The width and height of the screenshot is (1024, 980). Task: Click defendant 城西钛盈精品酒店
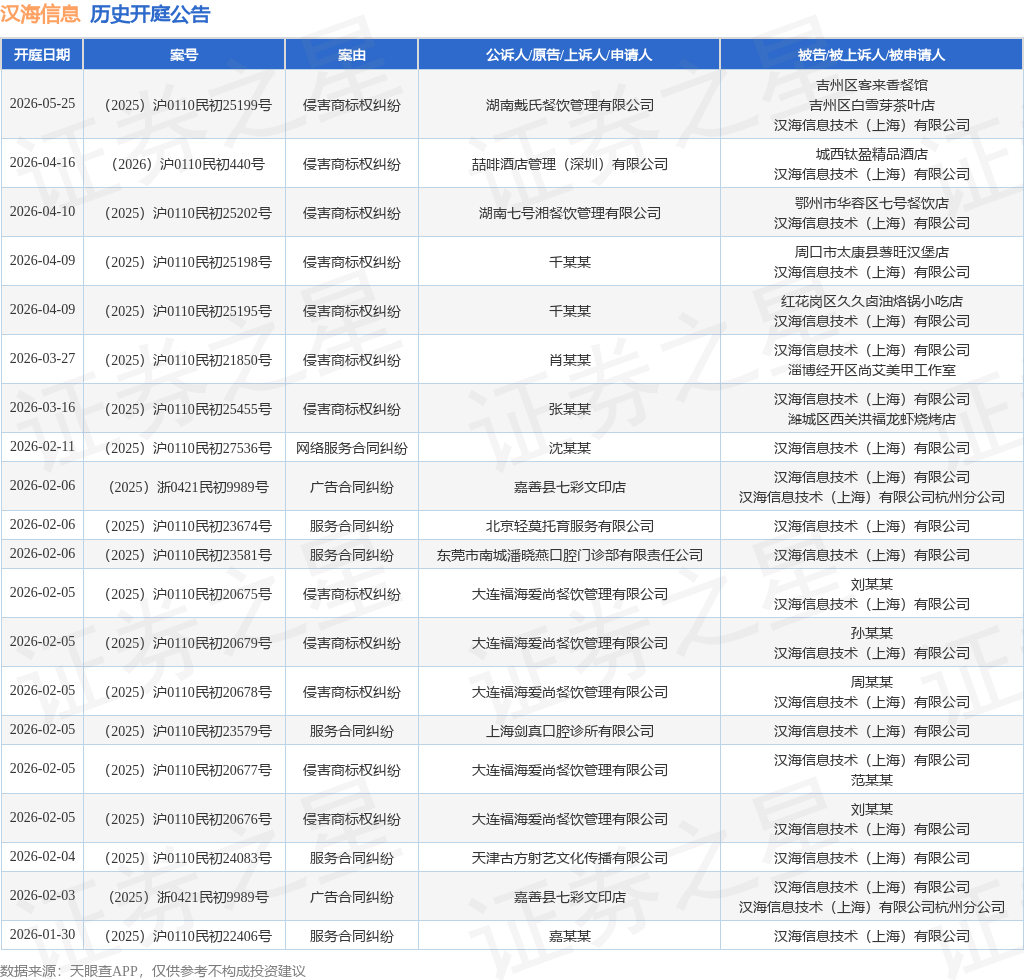tap(871, 154)
